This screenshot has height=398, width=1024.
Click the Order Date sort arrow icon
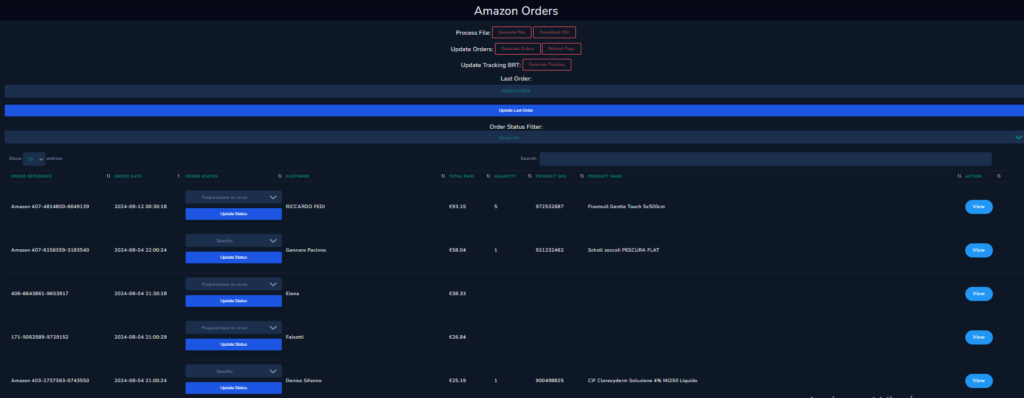(178, 176)
